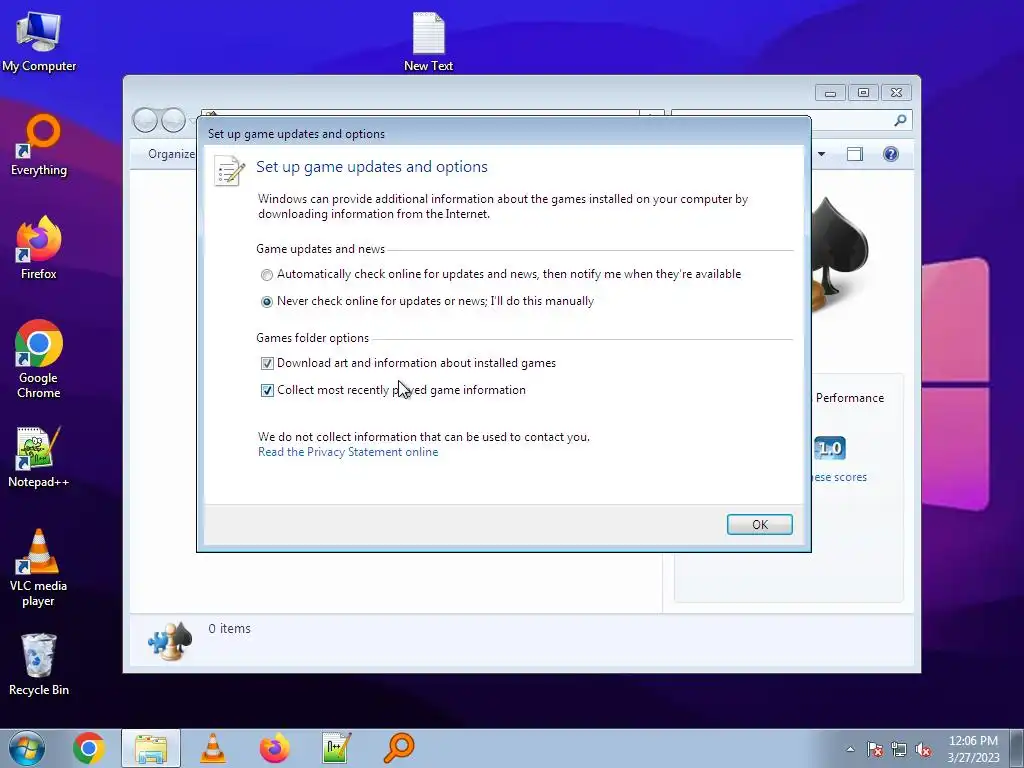1024x768 pixels.
Task: Show hidden icons in system tray
Action: tap(850, 749)
